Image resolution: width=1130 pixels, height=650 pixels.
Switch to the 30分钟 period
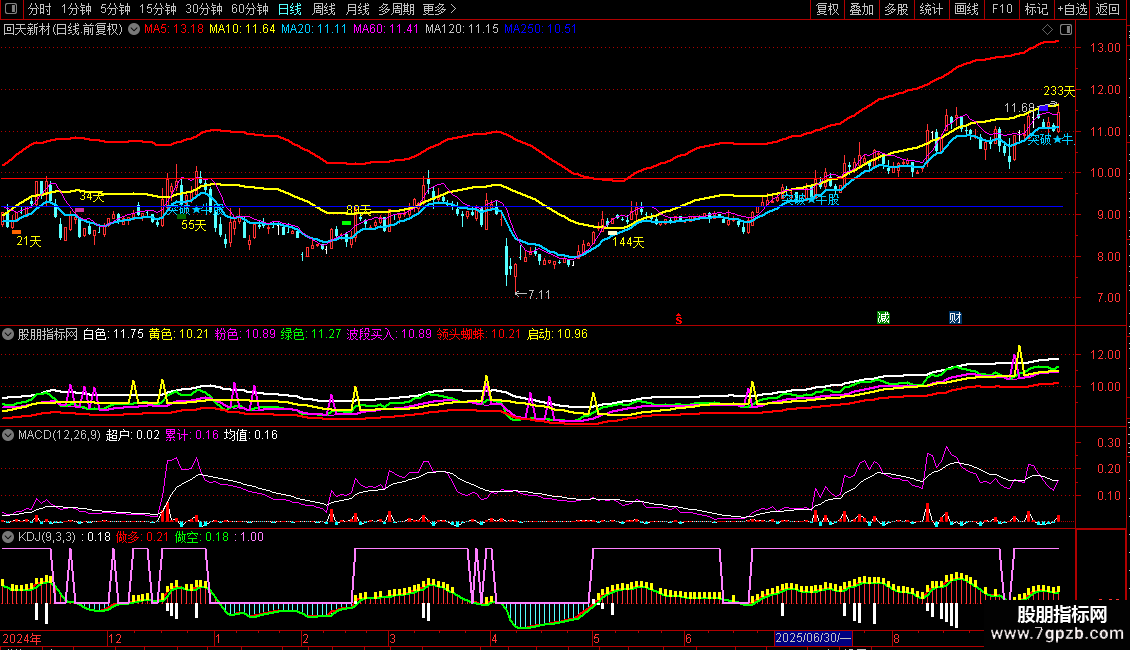tap(204, 9)
